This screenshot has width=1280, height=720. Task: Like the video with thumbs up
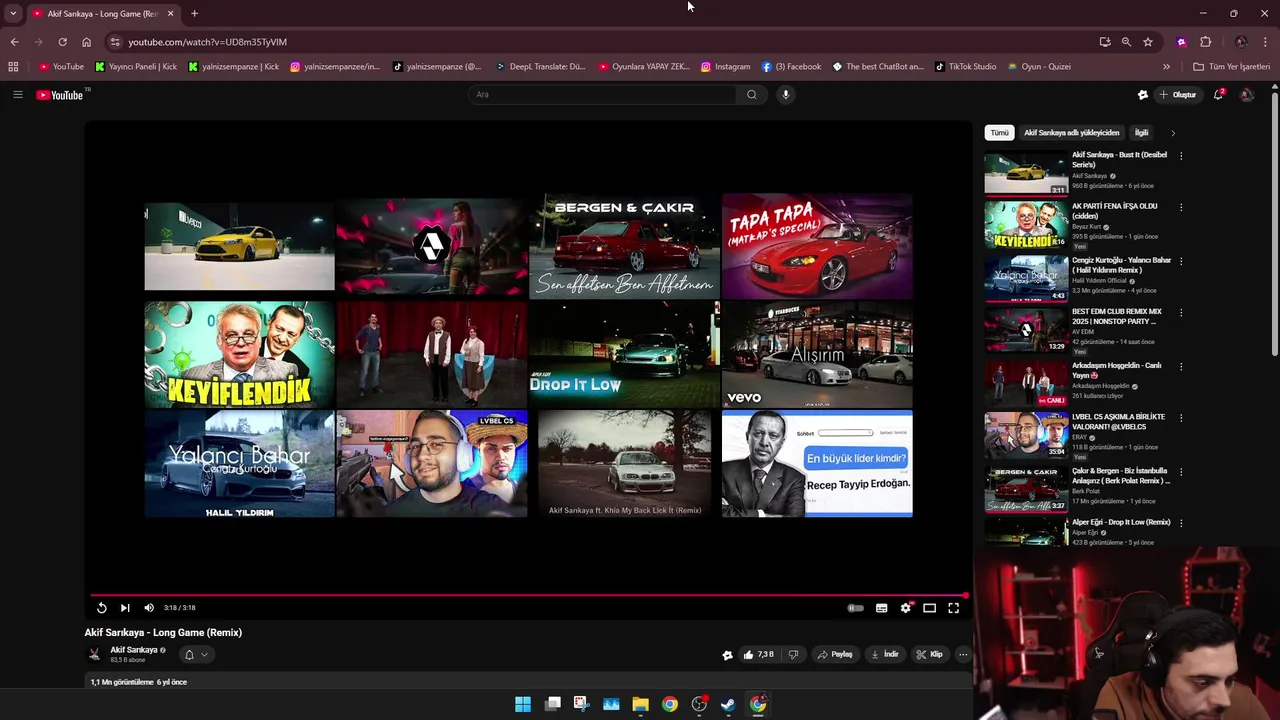click(759, 655)
